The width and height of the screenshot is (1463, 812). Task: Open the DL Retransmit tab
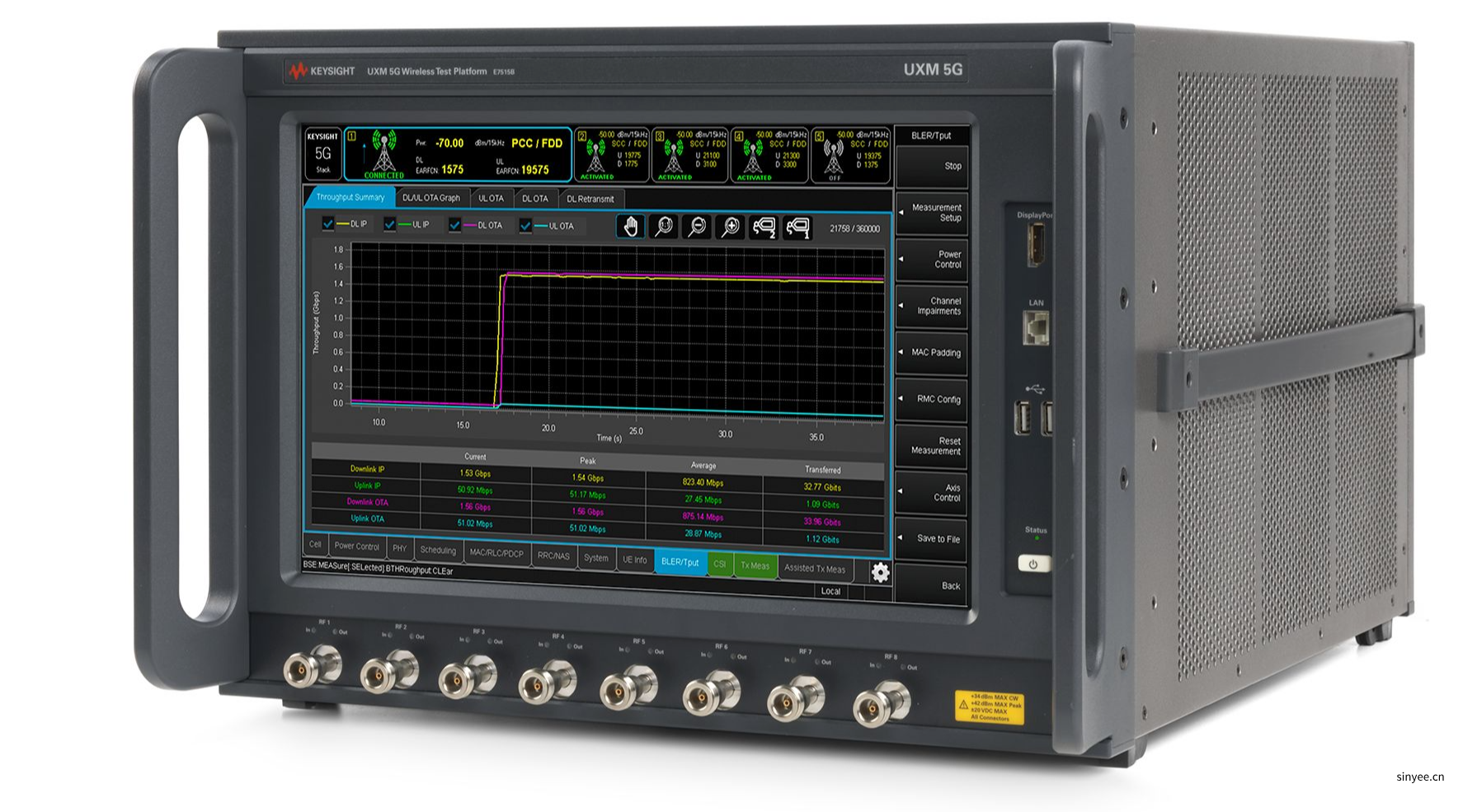(x=590, y=199)
